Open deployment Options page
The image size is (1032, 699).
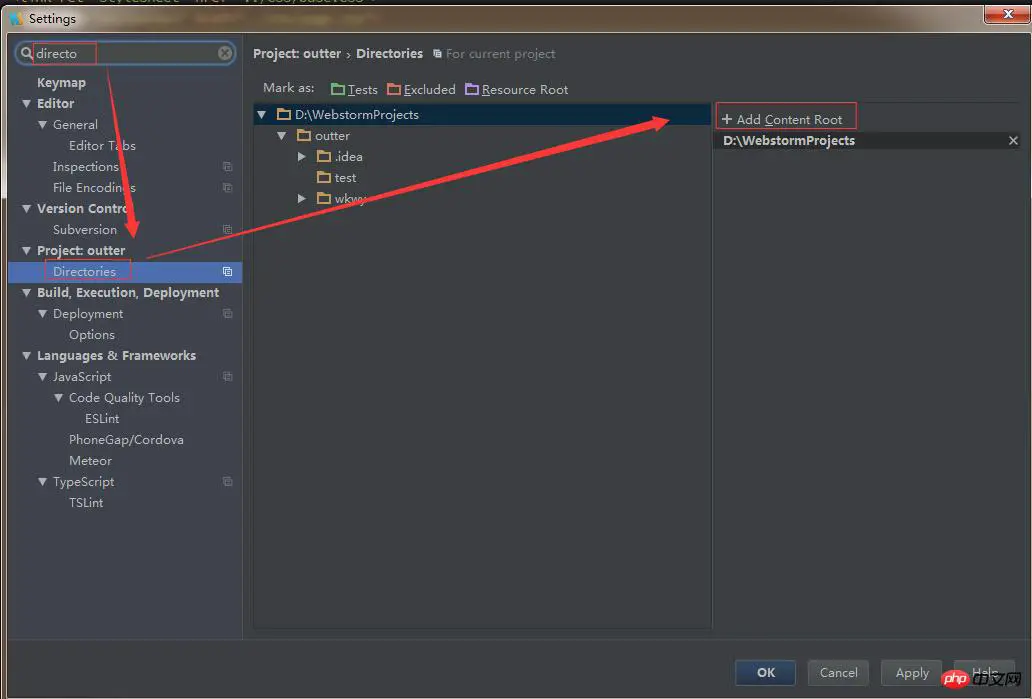91,335
